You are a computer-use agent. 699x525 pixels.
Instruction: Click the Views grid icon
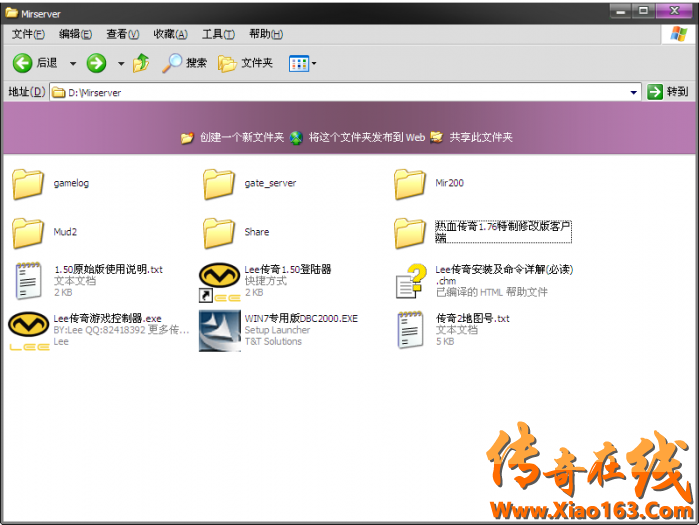coord(299,64)
